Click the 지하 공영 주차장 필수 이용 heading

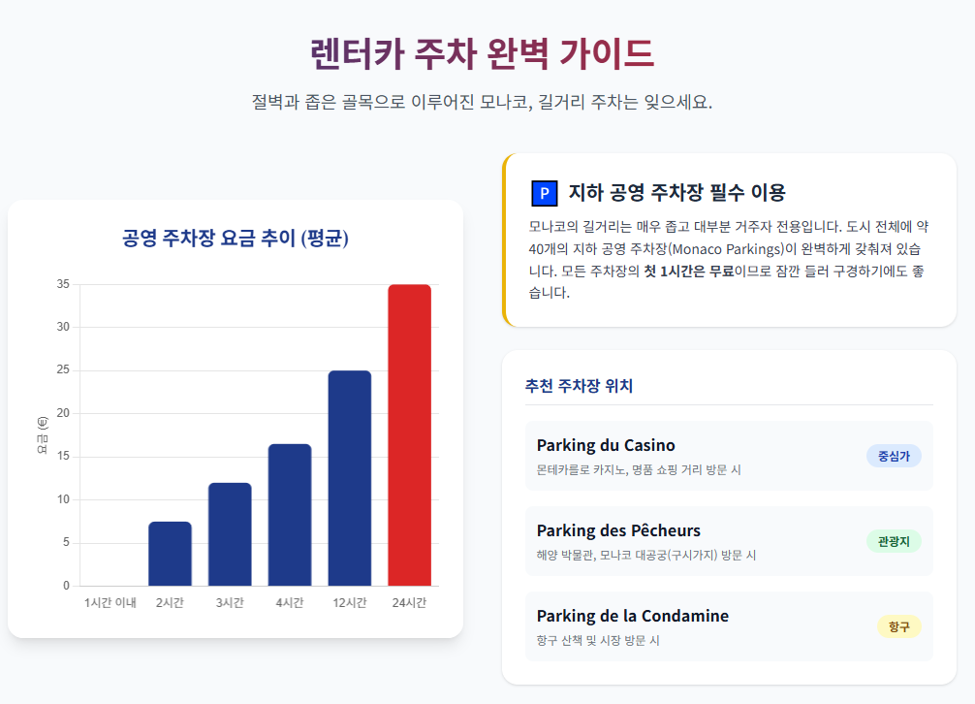point(677,193)
